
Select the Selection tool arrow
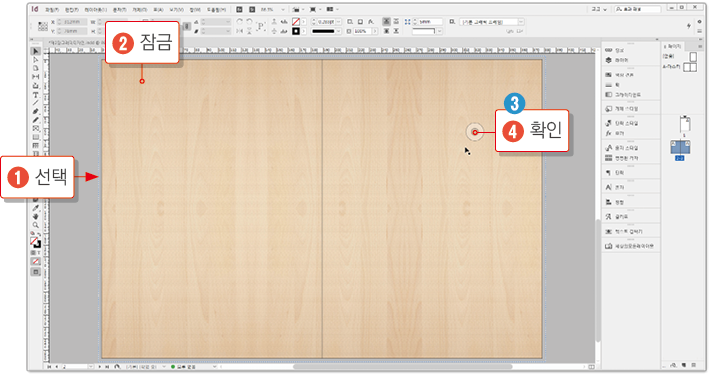tap(36, 51)
